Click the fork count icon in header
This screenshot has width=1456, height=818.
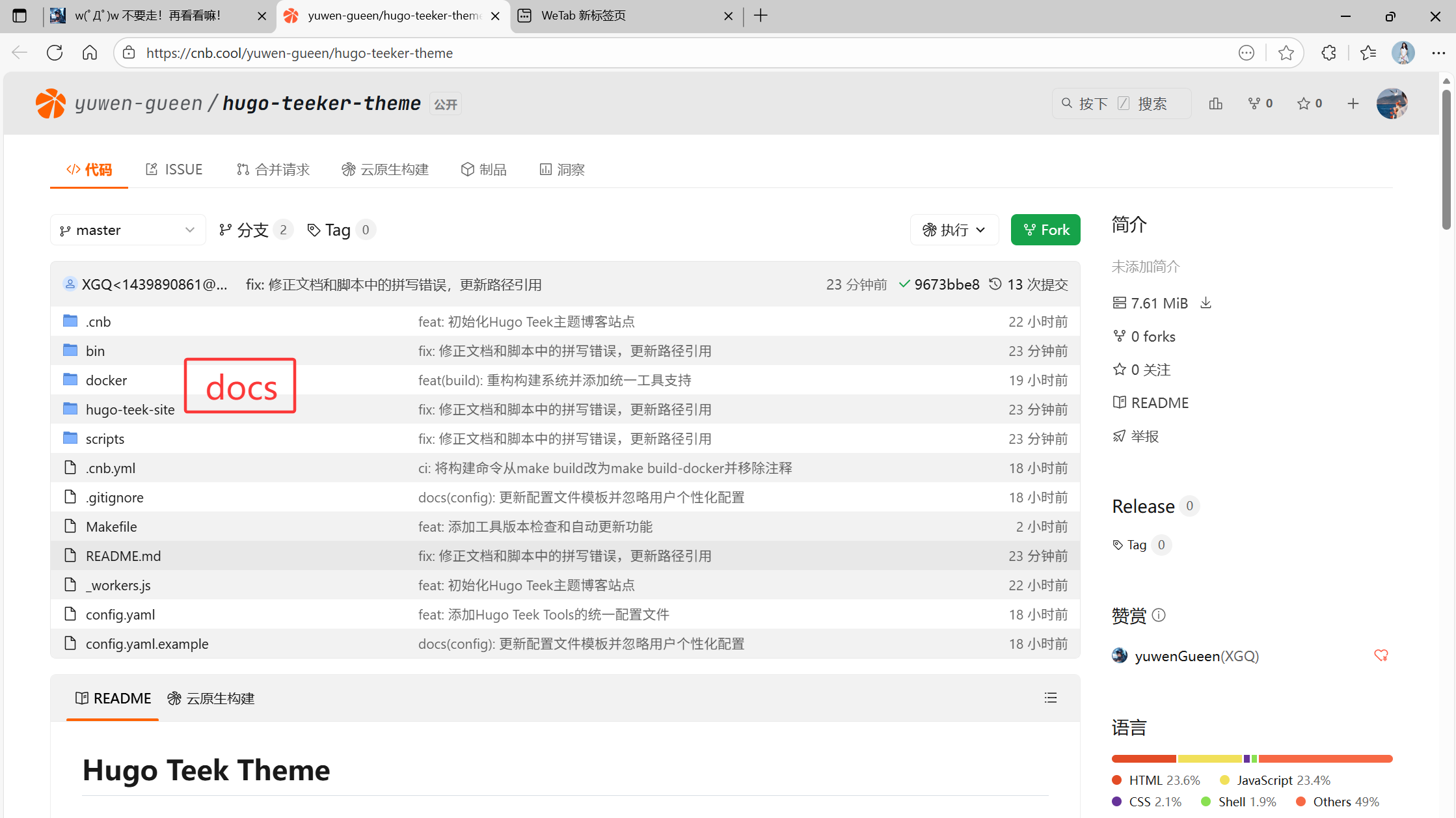(x=1254, y=103)
